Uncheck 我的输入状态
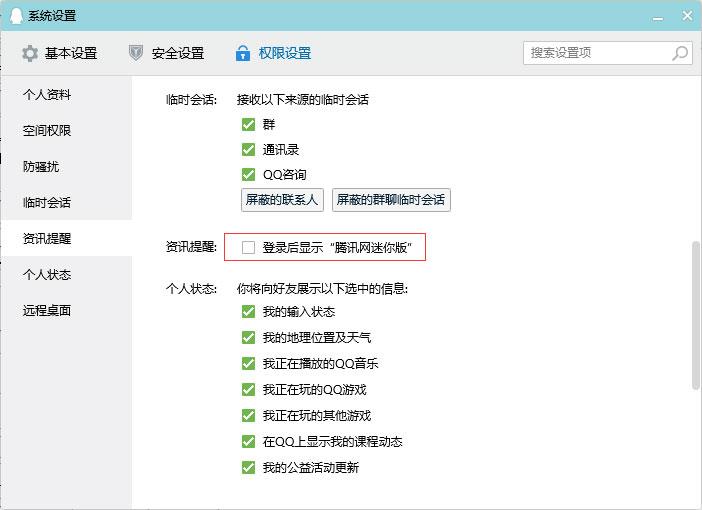 coord(248,312)
